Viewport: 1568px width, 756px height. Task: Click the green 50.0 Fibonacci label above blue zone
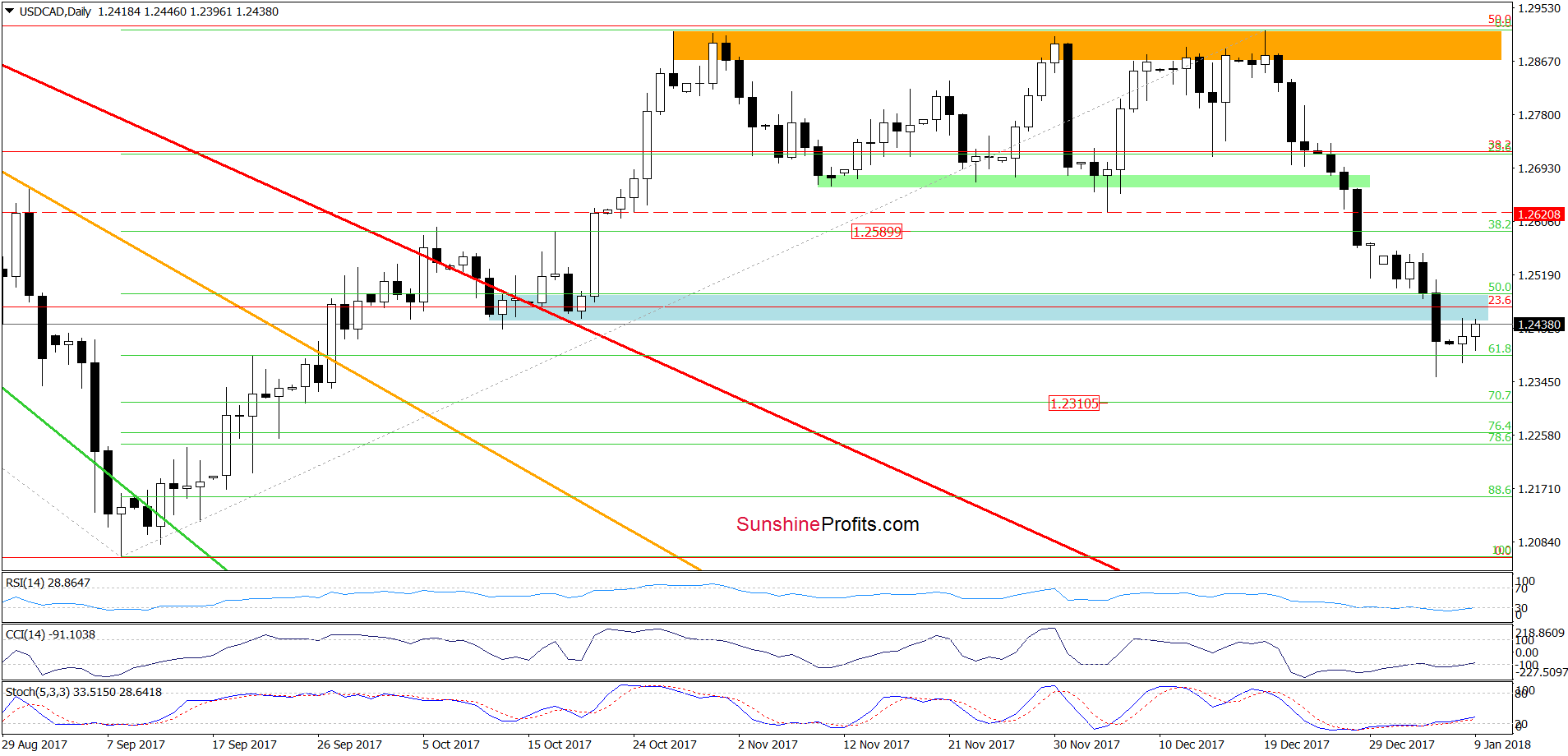pos(1500,288)
